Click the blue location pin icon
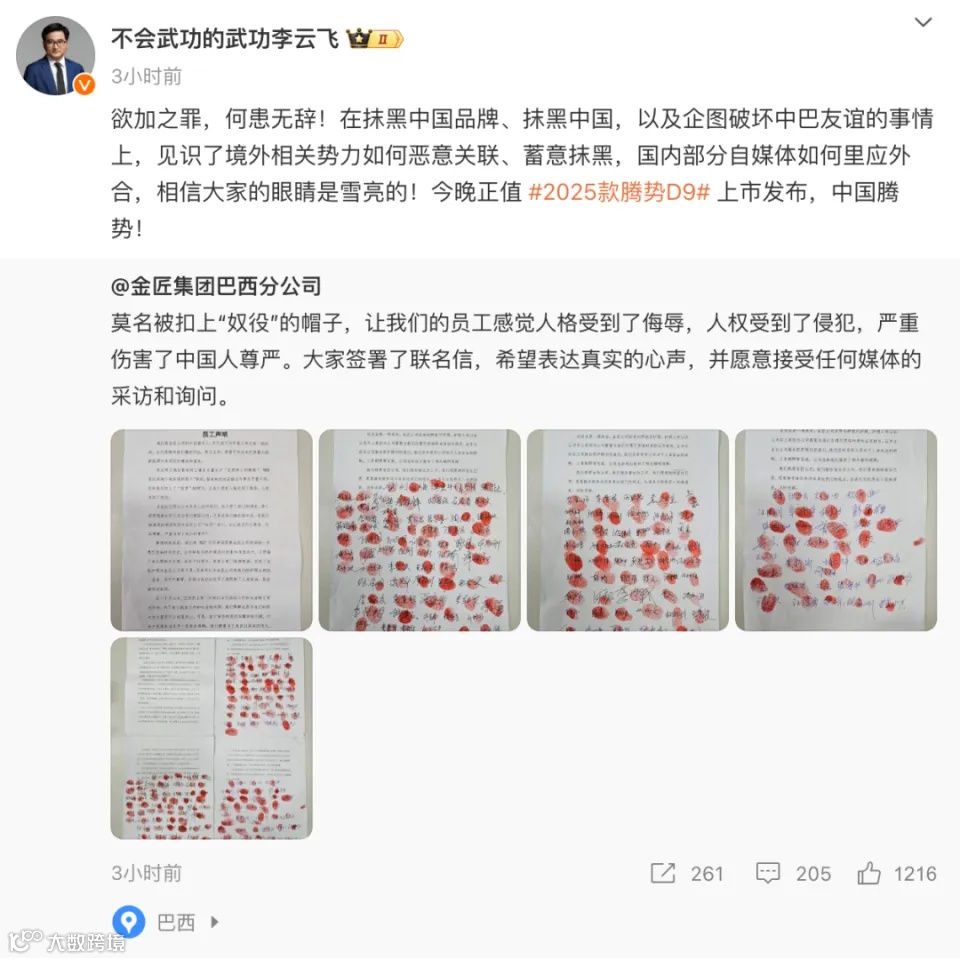 coord(129,921)
